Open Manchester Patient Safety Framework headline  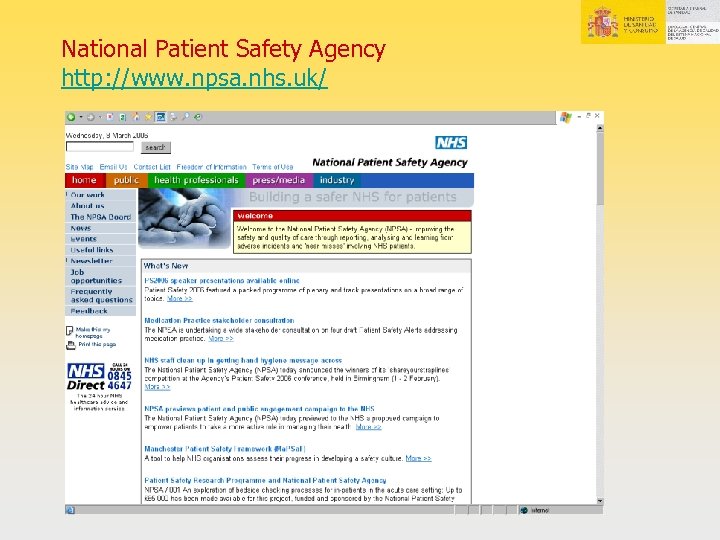pos(225,449)
